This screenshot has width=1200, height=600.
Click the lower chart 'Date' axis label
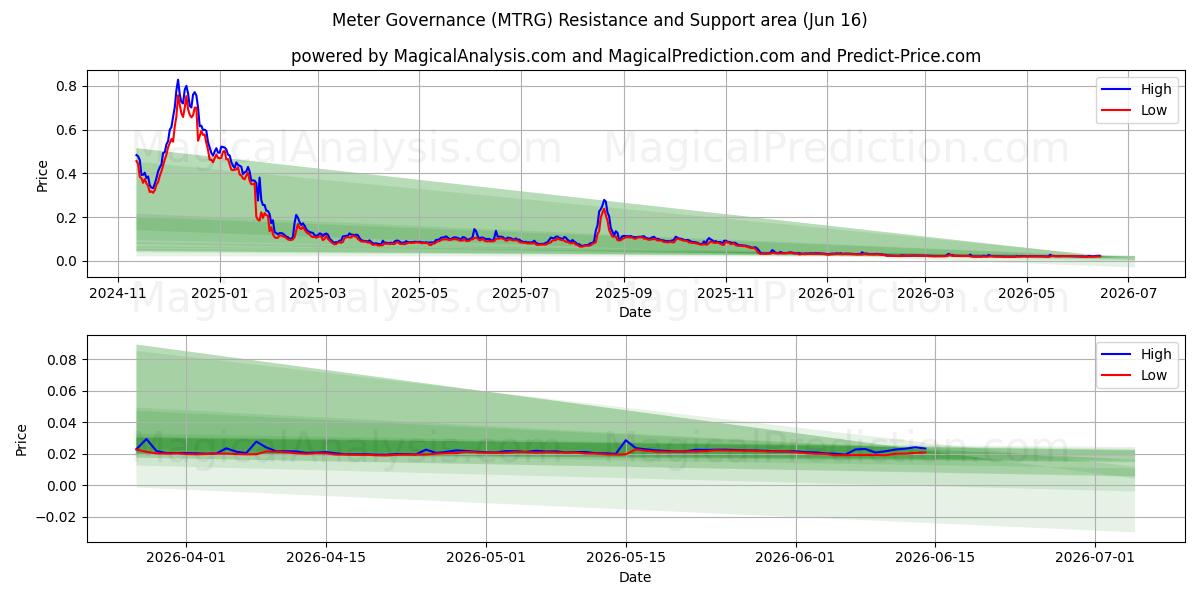point(635,577)
